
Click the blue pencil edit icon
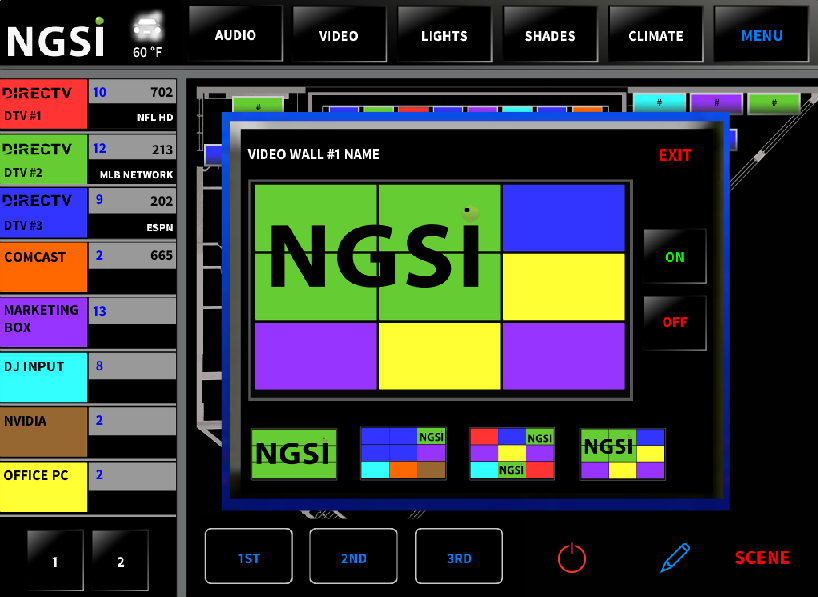click(675, 557)
